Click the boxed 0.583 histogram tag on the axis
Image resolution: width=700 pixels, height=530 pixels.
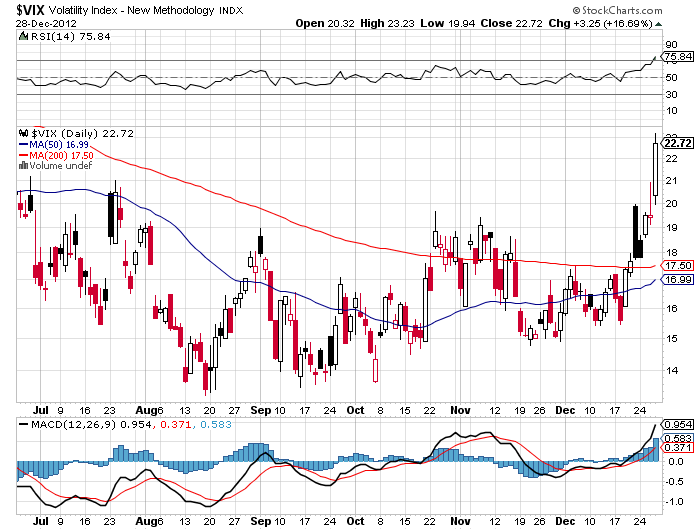678,438
